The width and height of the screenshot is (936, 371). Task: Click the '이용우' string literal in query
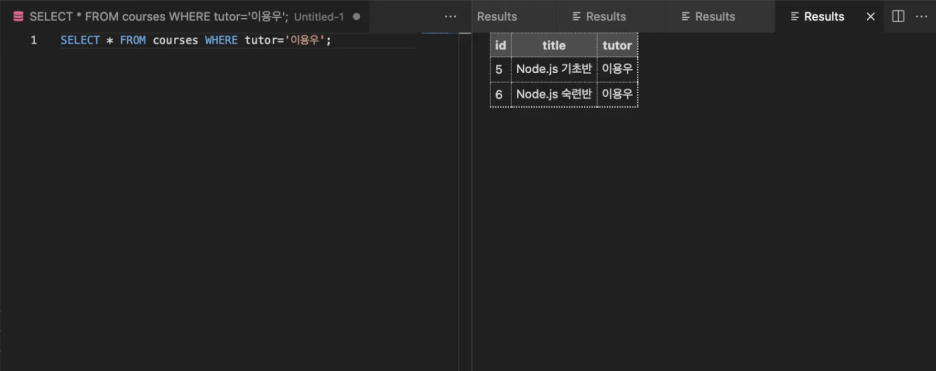point(304,41)
